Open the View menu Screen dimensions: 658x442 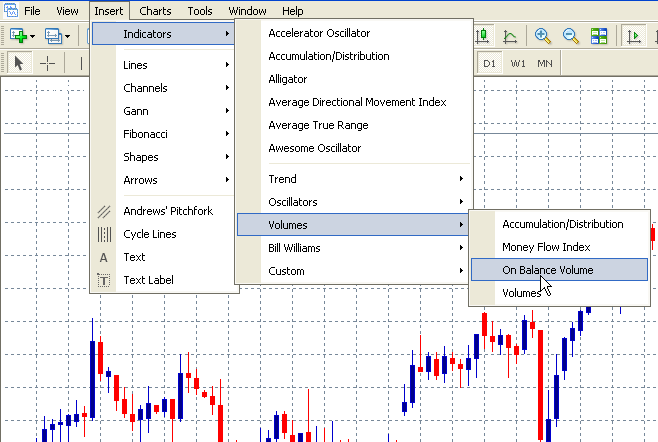click(x=67, y=10)
